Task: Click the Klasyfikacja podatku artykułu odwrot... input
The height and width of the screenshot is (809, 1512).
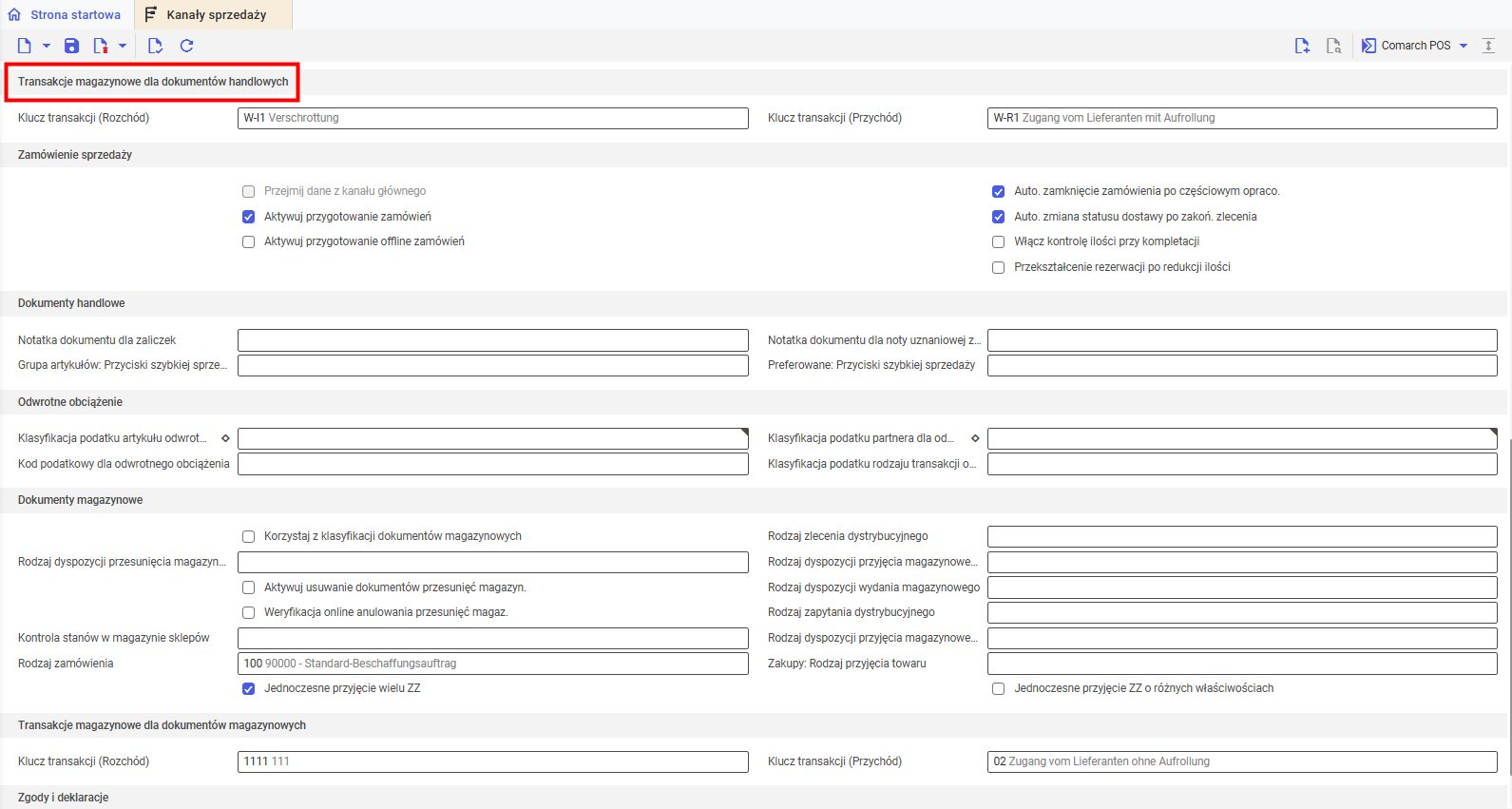Action: [x=493, y=438]
